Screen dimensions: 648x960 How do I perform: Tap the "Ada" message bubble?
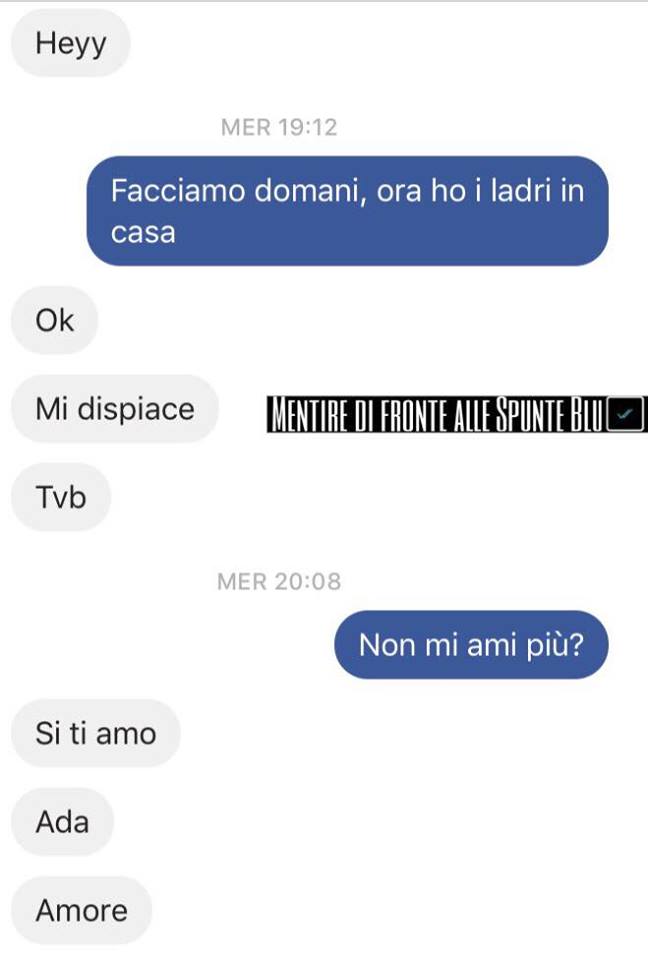point(62,822)
